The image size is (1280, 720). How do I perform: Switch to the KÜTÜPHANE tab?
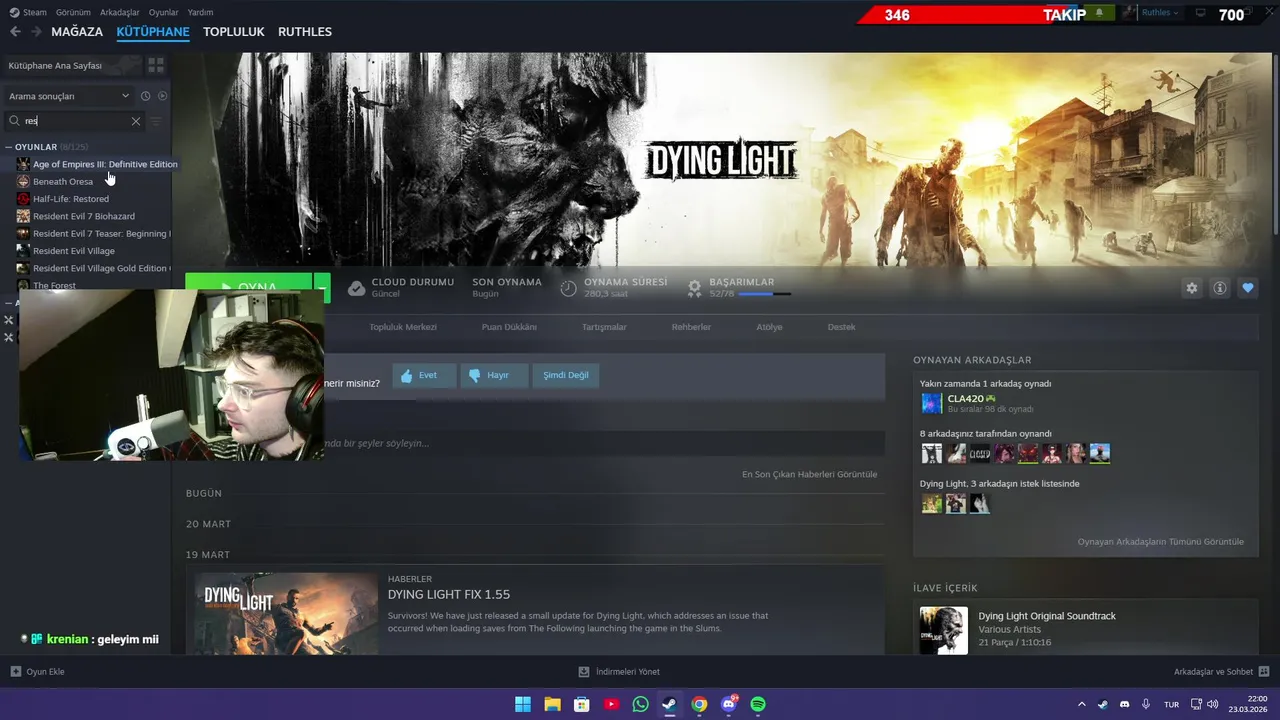point(153,32)
